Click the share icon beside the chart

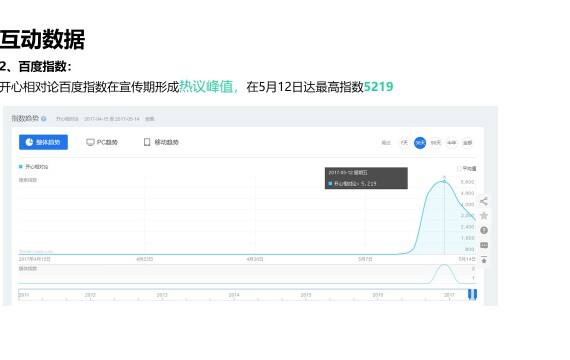(483, 201)
